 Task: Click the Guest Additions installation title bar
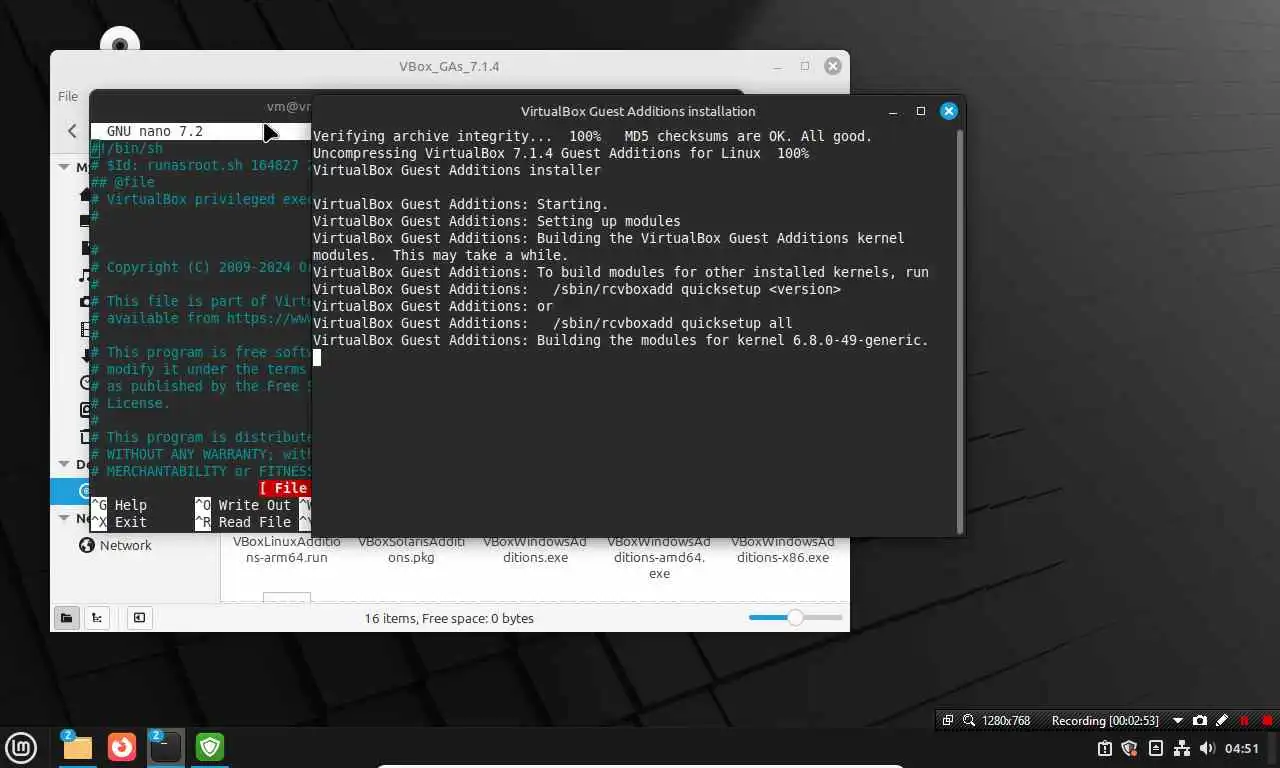point(638,111)
